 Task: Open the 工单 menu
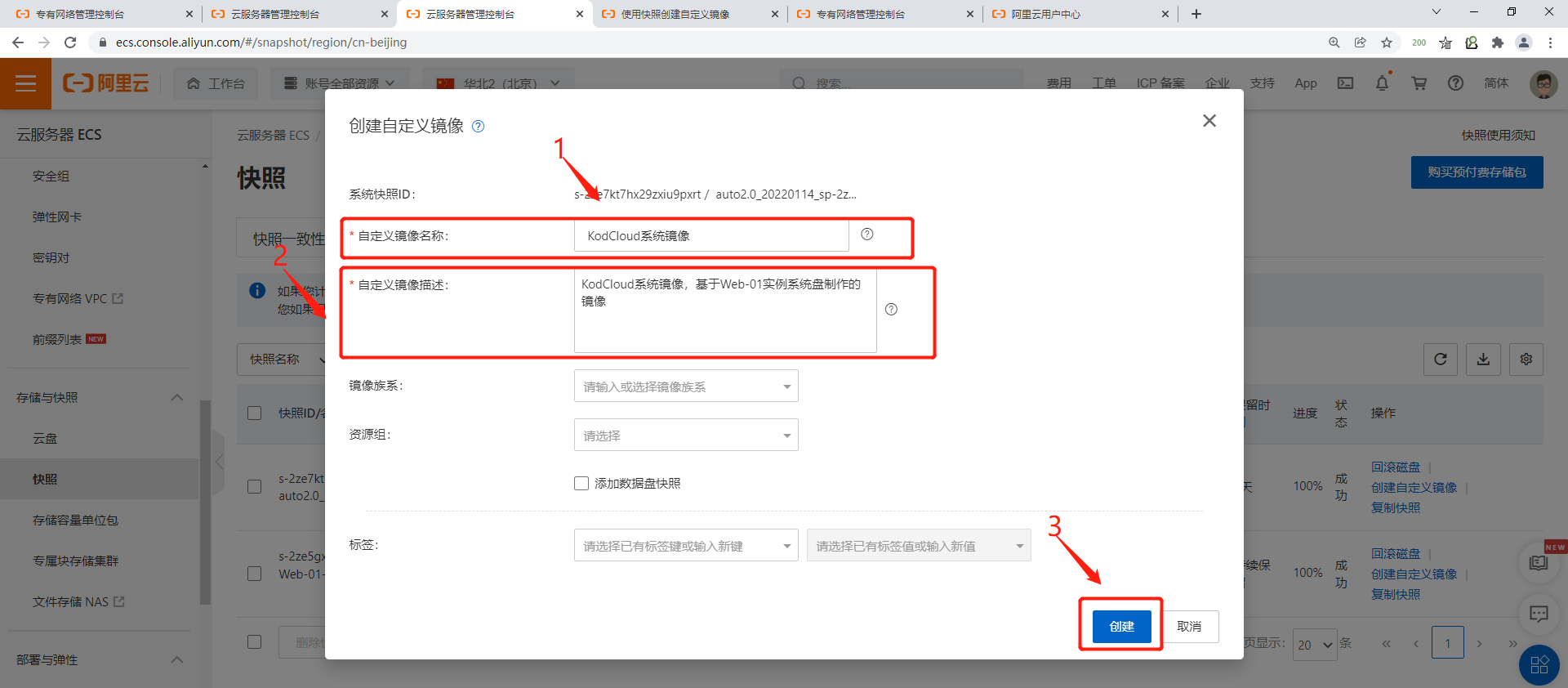pyautogui.click(x=1104, y=83)
